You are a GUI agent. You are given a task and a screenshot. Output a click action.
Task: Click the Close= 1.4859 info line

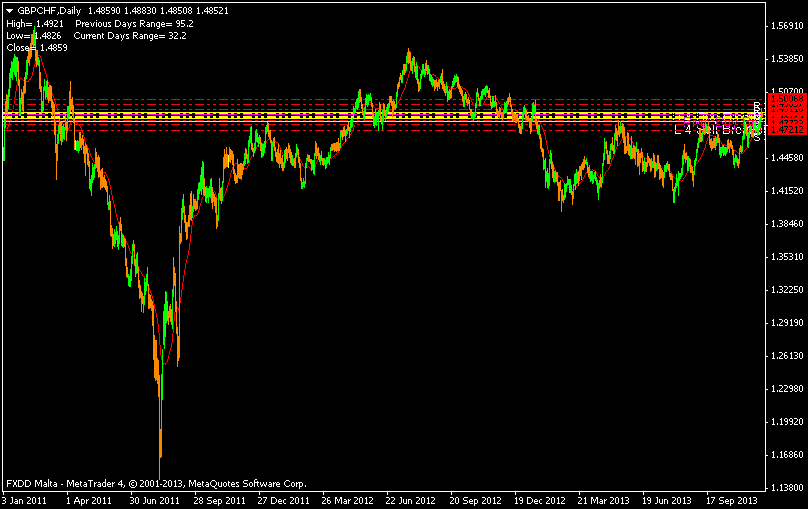click(36, 47)
